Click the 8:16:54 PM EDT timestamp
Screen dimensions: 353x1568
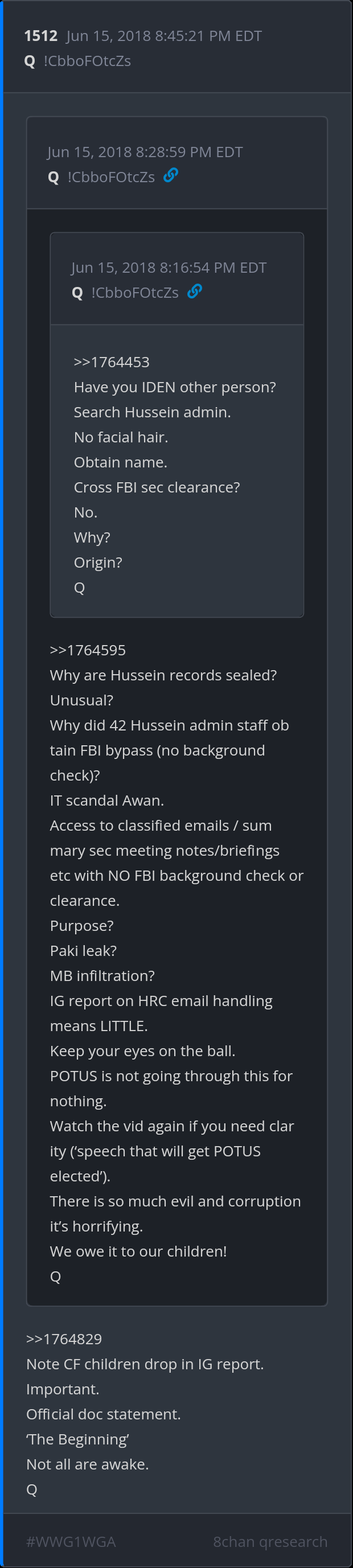pos(169,267)
